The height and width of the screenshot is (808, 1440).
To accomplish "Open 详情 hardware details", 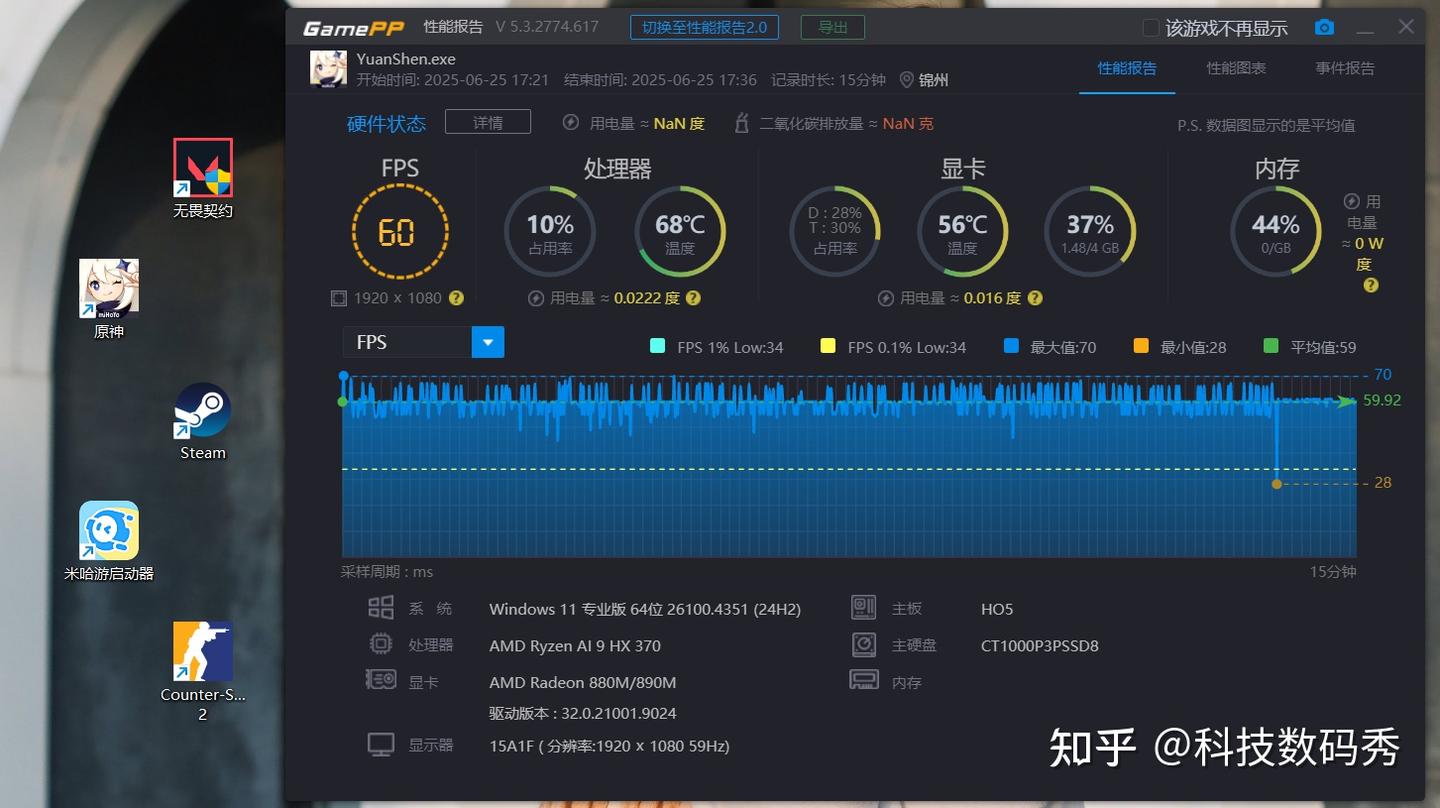I will (x=487, y=121).
